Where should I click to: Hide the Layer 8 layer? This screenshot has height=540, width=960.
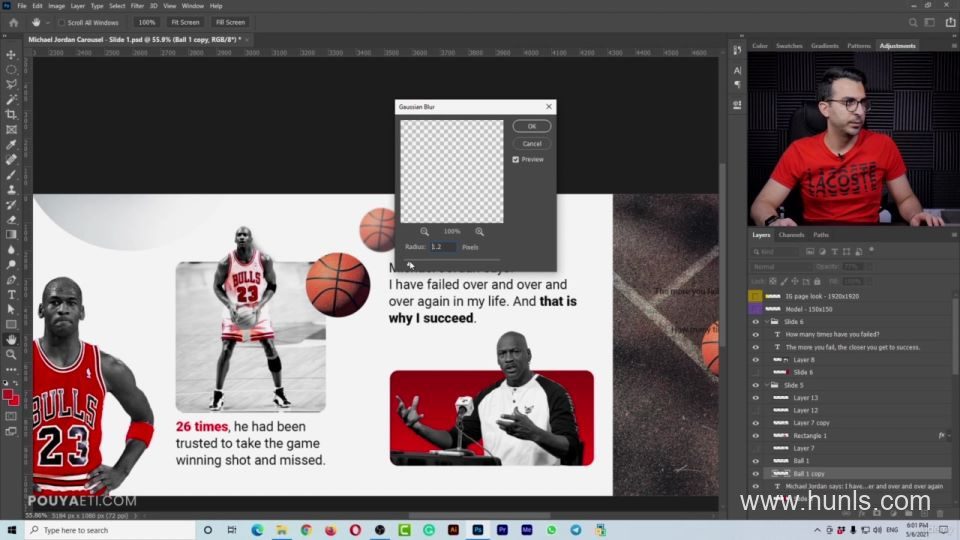tap(756, 360)
